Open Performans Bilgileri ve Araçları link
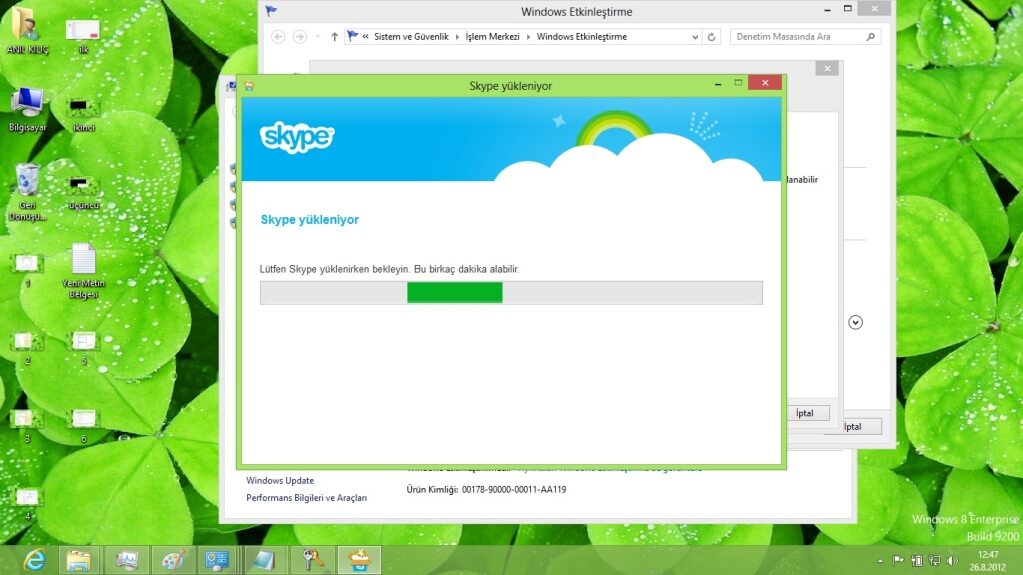The image size is (1023, 575). pyautogui.click(x=306, y=498)
